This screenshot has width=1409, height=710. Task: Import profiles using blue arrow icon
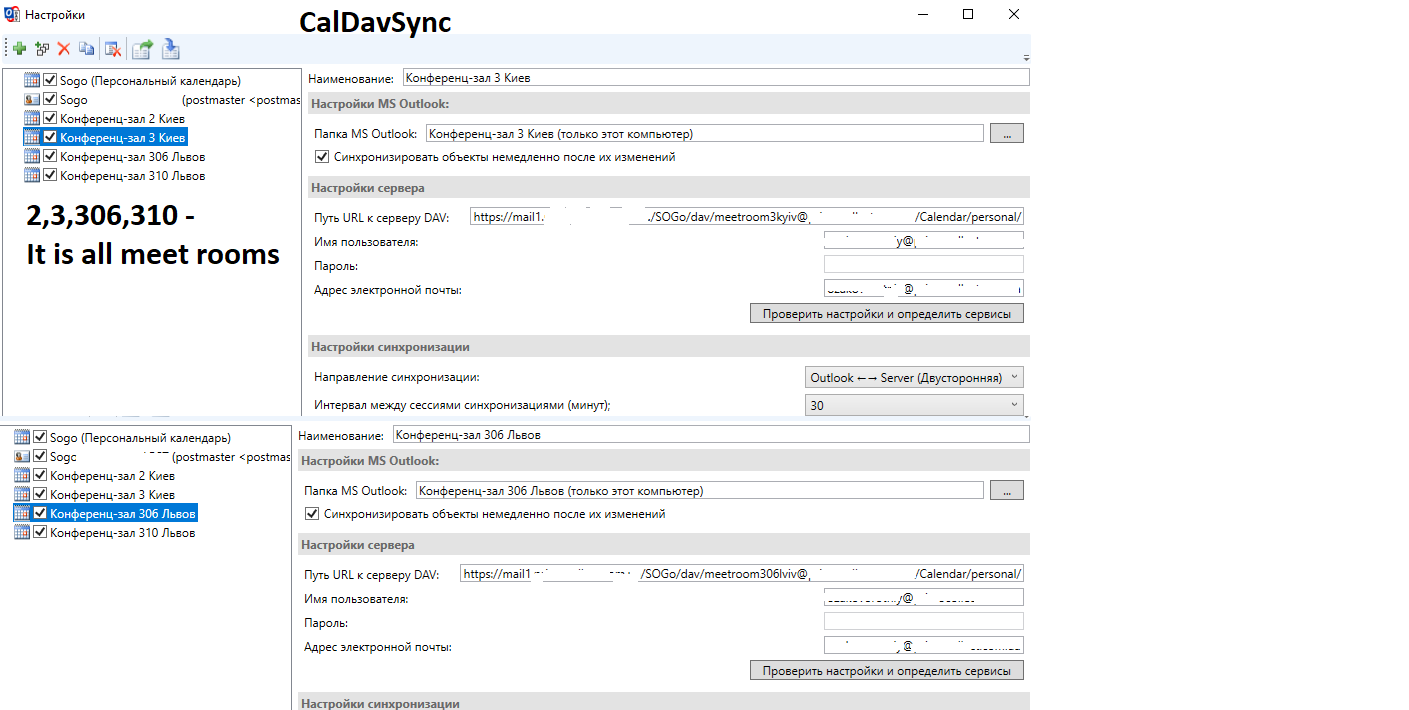point(170,48)
